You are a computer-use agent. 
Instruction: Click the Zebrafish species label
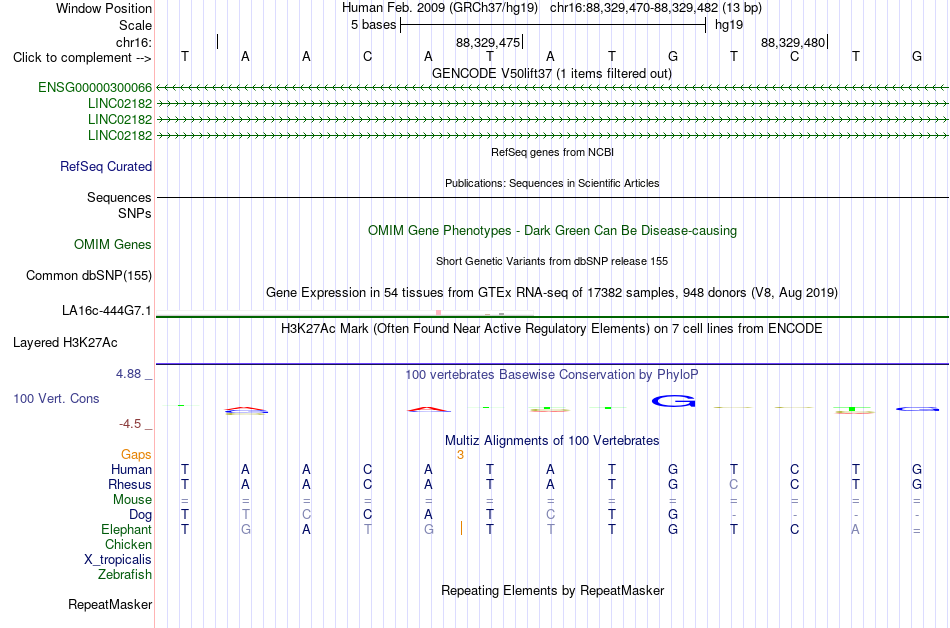click(x=124, y=574)
